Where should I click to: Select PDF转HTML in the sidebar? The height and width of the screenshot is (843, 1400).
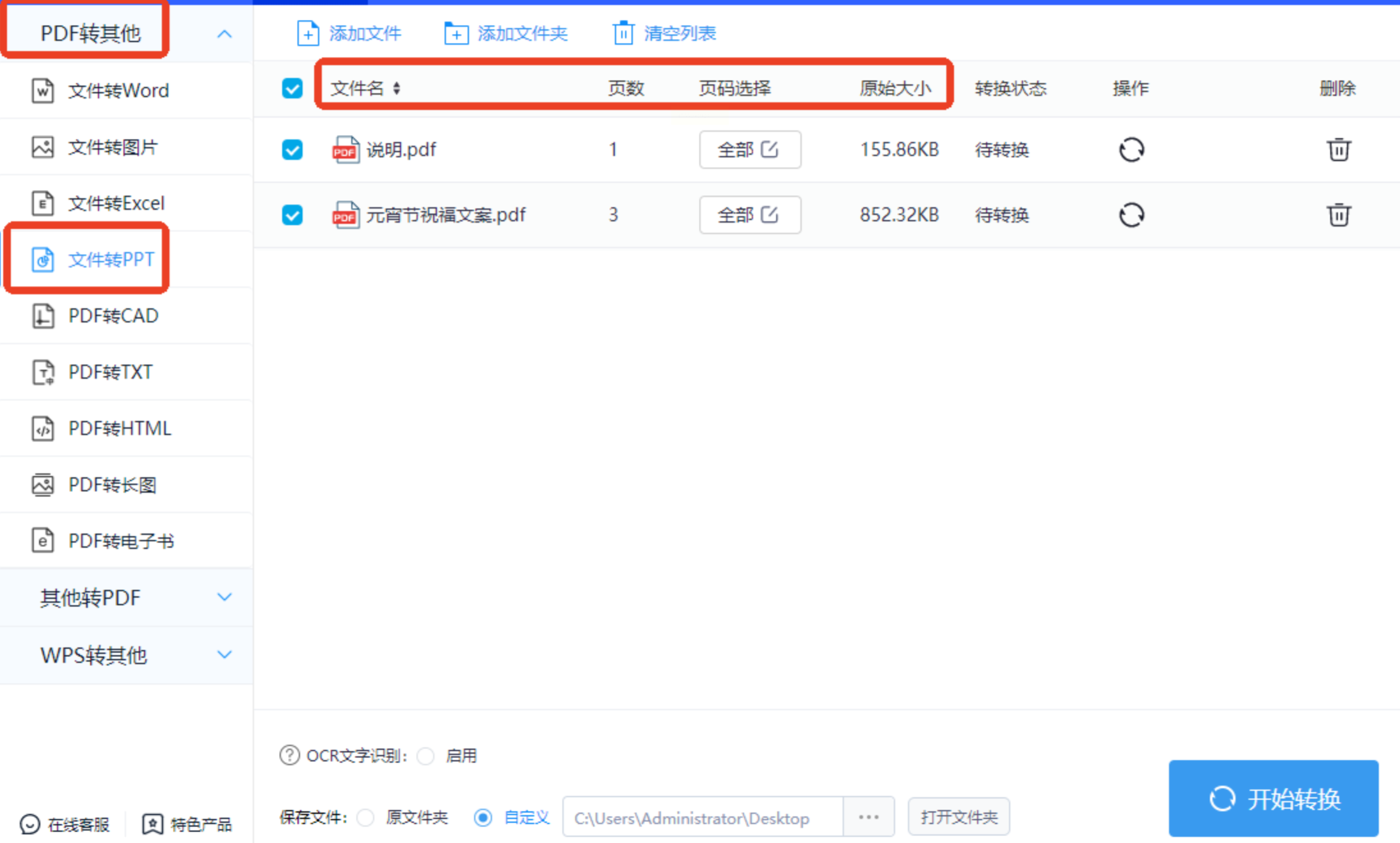[126, 429]
